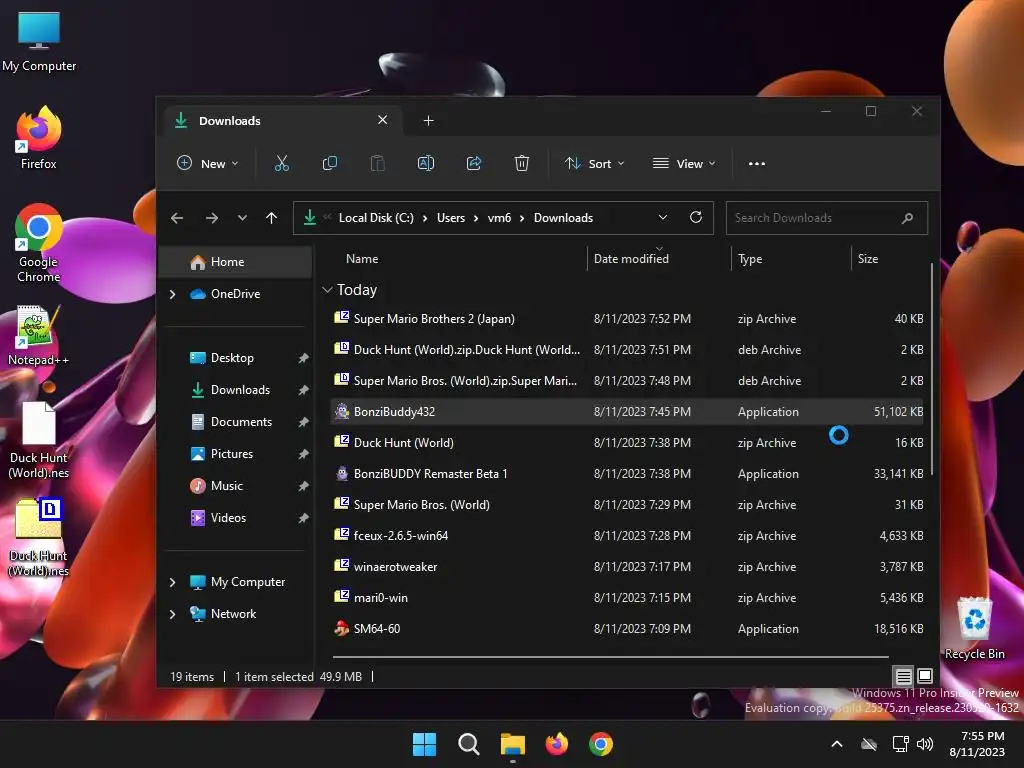This screenshot has width=1024, height=768.
Task: Switch to large thumbnails view icon
Action: (x=925, y=676)
